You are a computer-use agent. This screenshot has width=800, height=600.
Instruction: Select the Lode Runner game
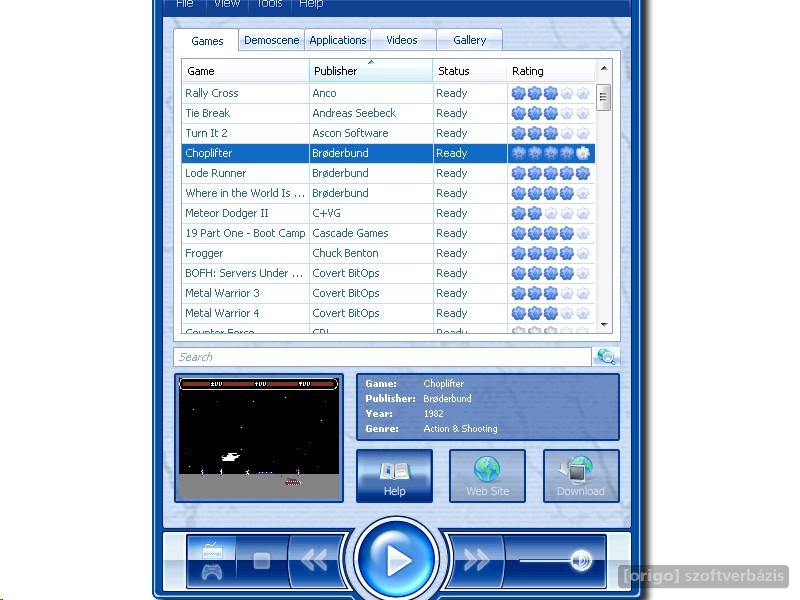point(388,173)
